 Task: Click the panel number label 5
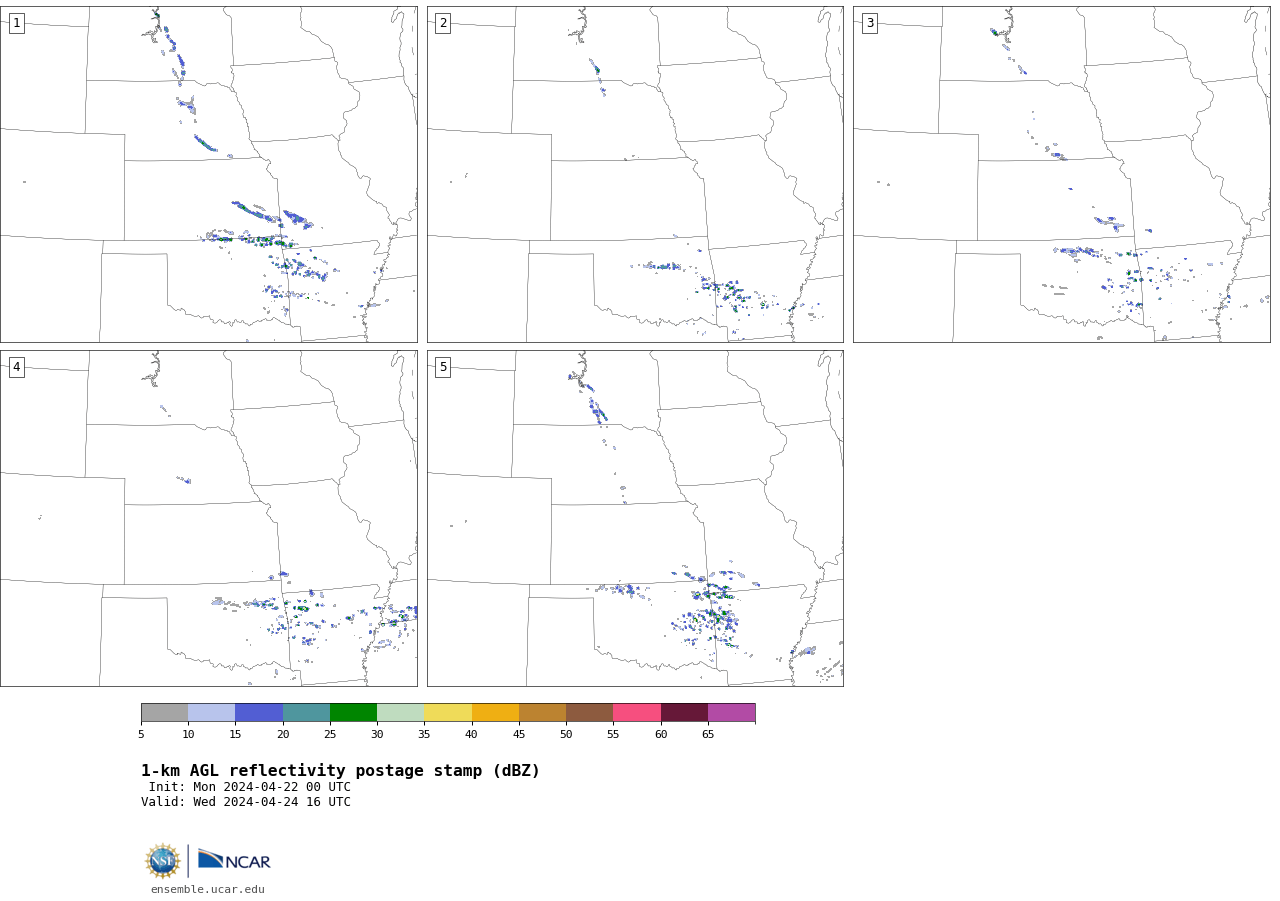pos(443,367)
